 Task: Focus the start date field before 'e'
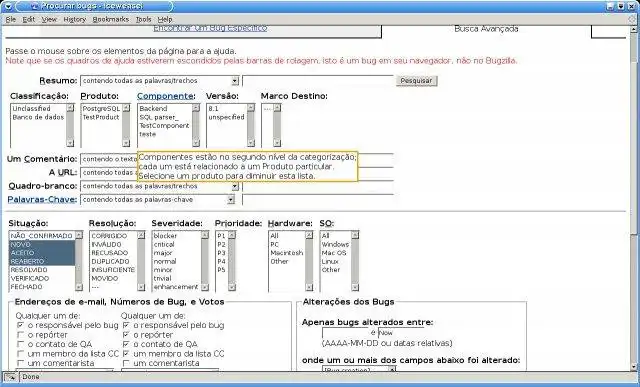(345, 333)
